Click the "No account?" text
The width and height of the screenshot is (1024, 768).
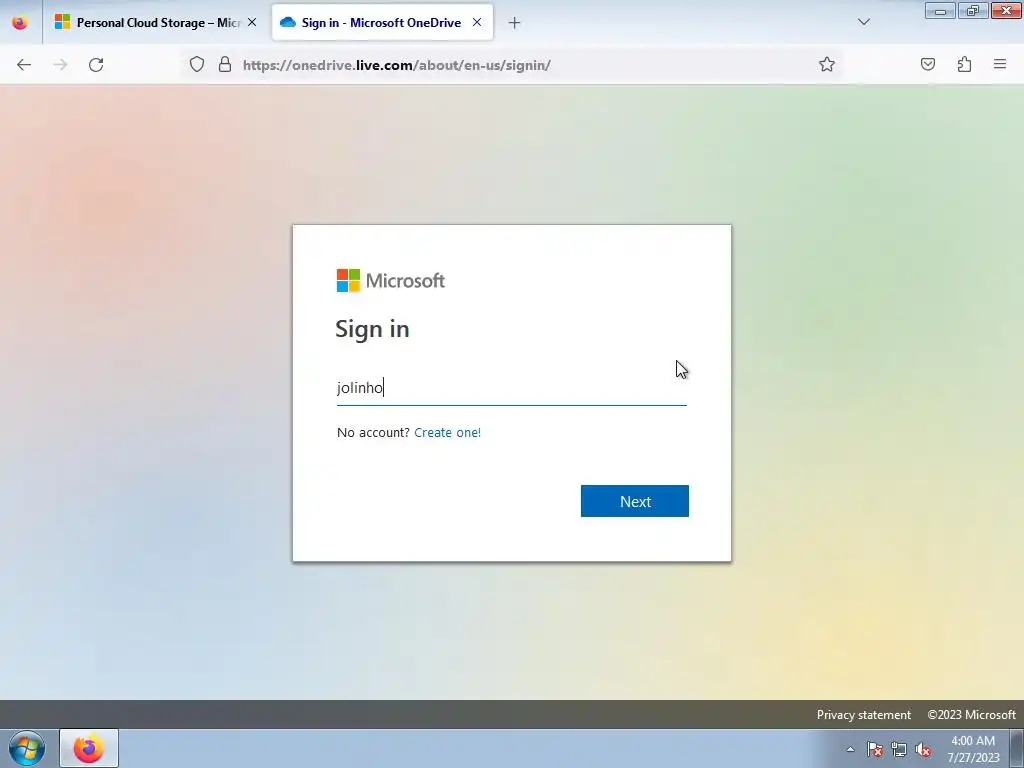pyautogui.click(x=373, y=432)
